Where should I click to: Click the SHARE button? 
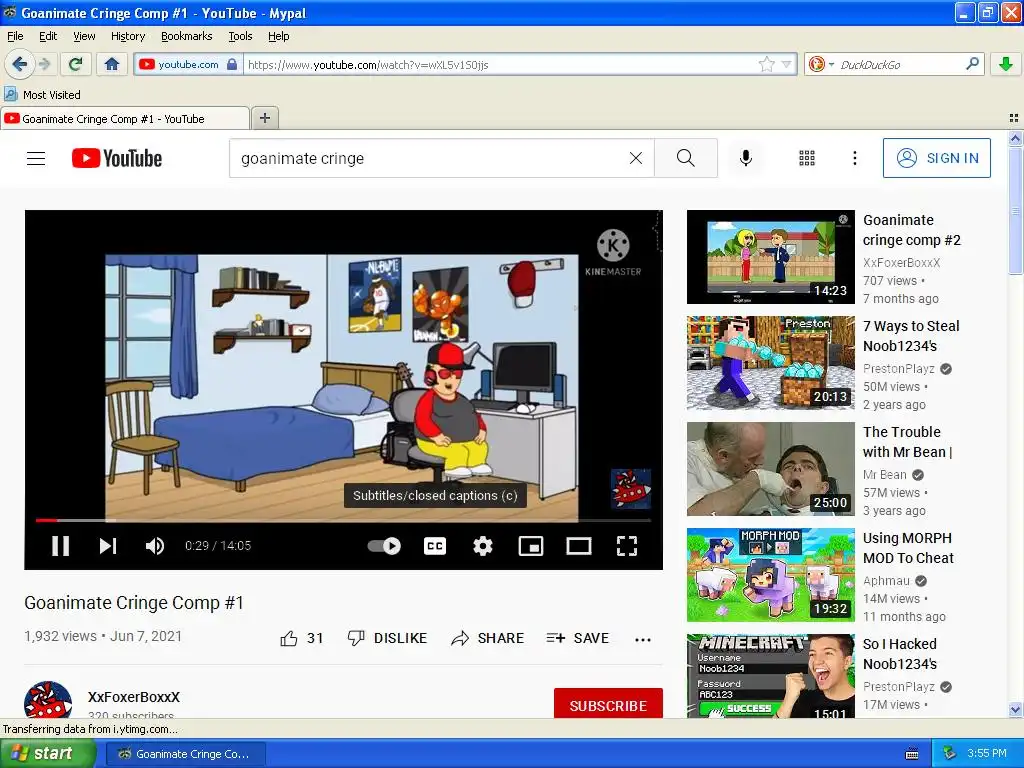(x=487, y=638)
